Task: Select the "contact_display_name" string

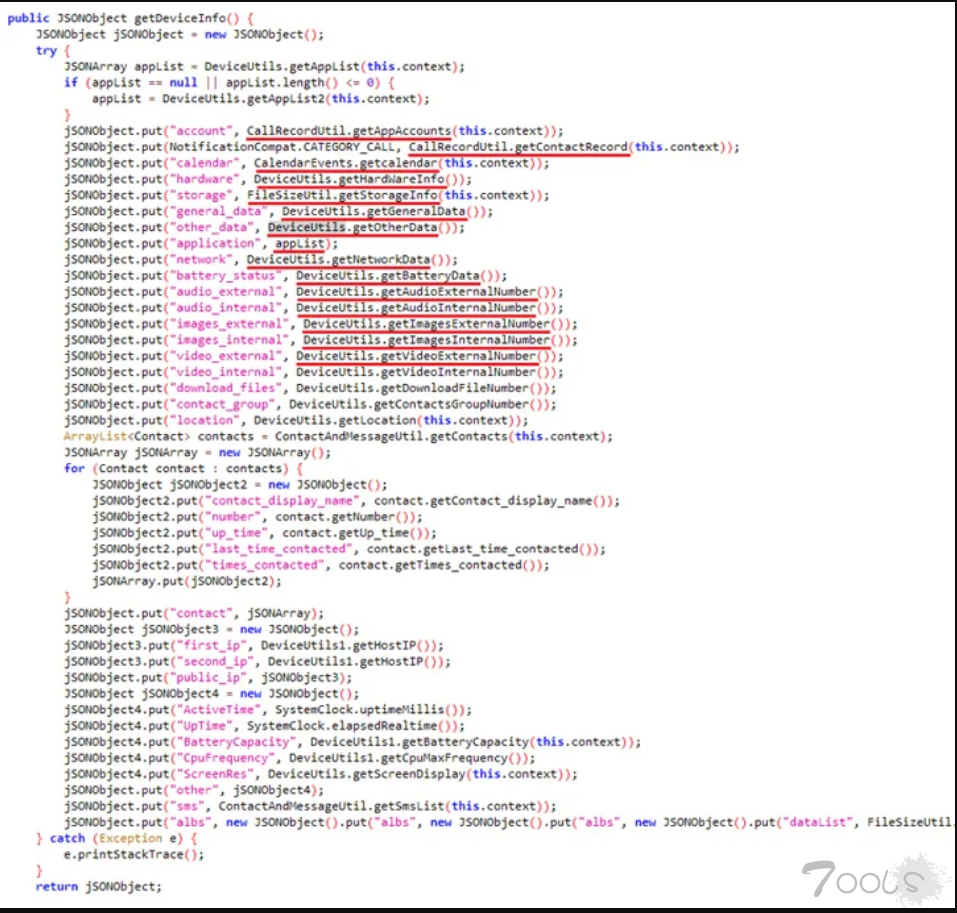Action: point(282,500)
